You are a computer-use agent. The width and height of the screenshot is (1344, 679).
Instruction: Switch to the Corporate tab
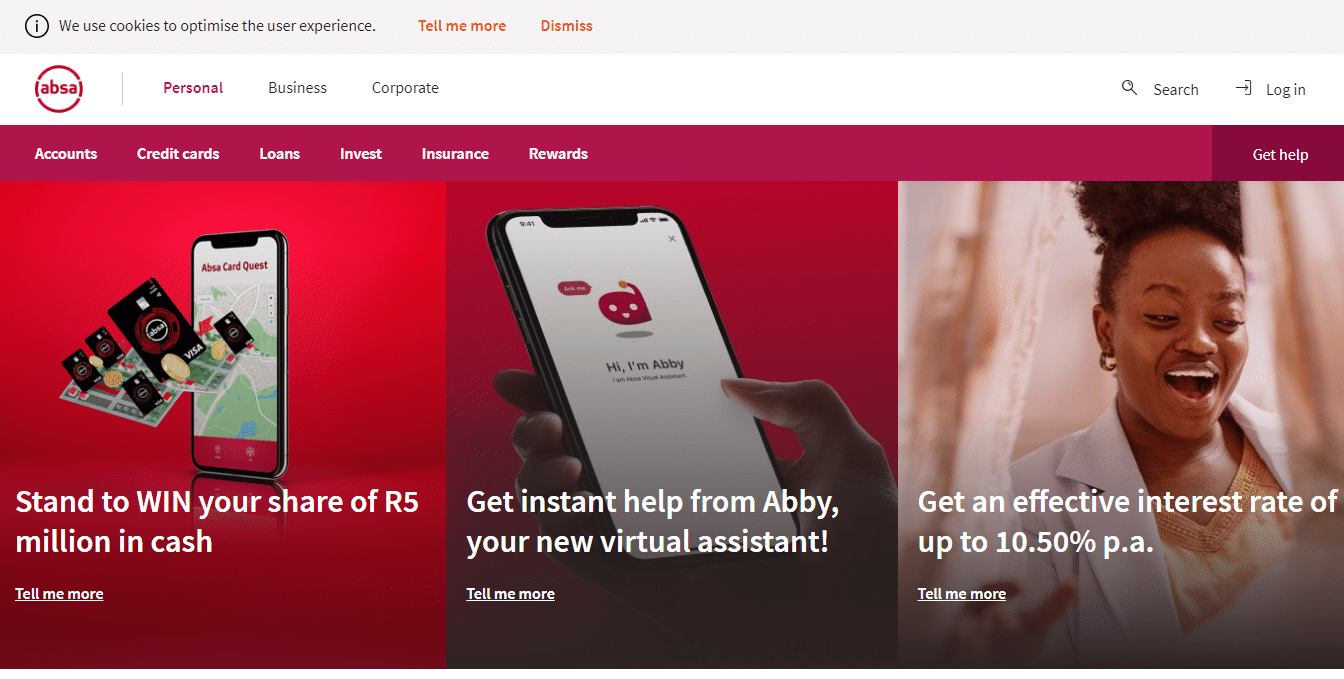click(x=405, y=88)
